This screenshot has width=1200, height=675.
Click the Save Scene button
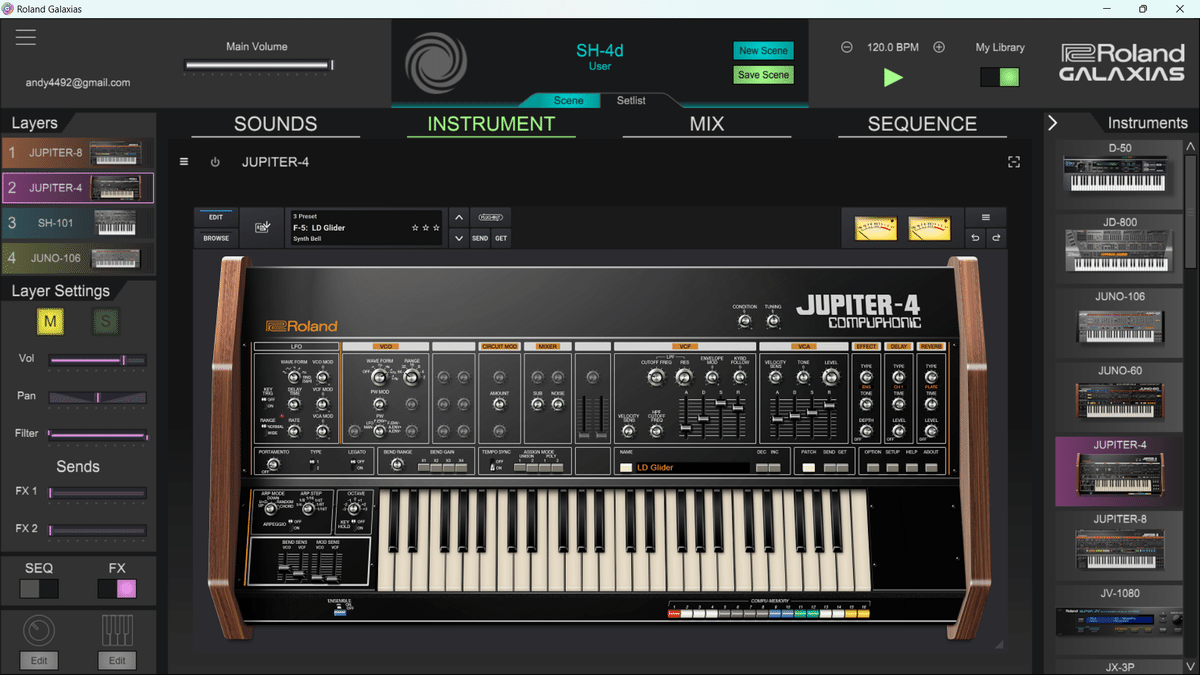click(x=763, y=75)
